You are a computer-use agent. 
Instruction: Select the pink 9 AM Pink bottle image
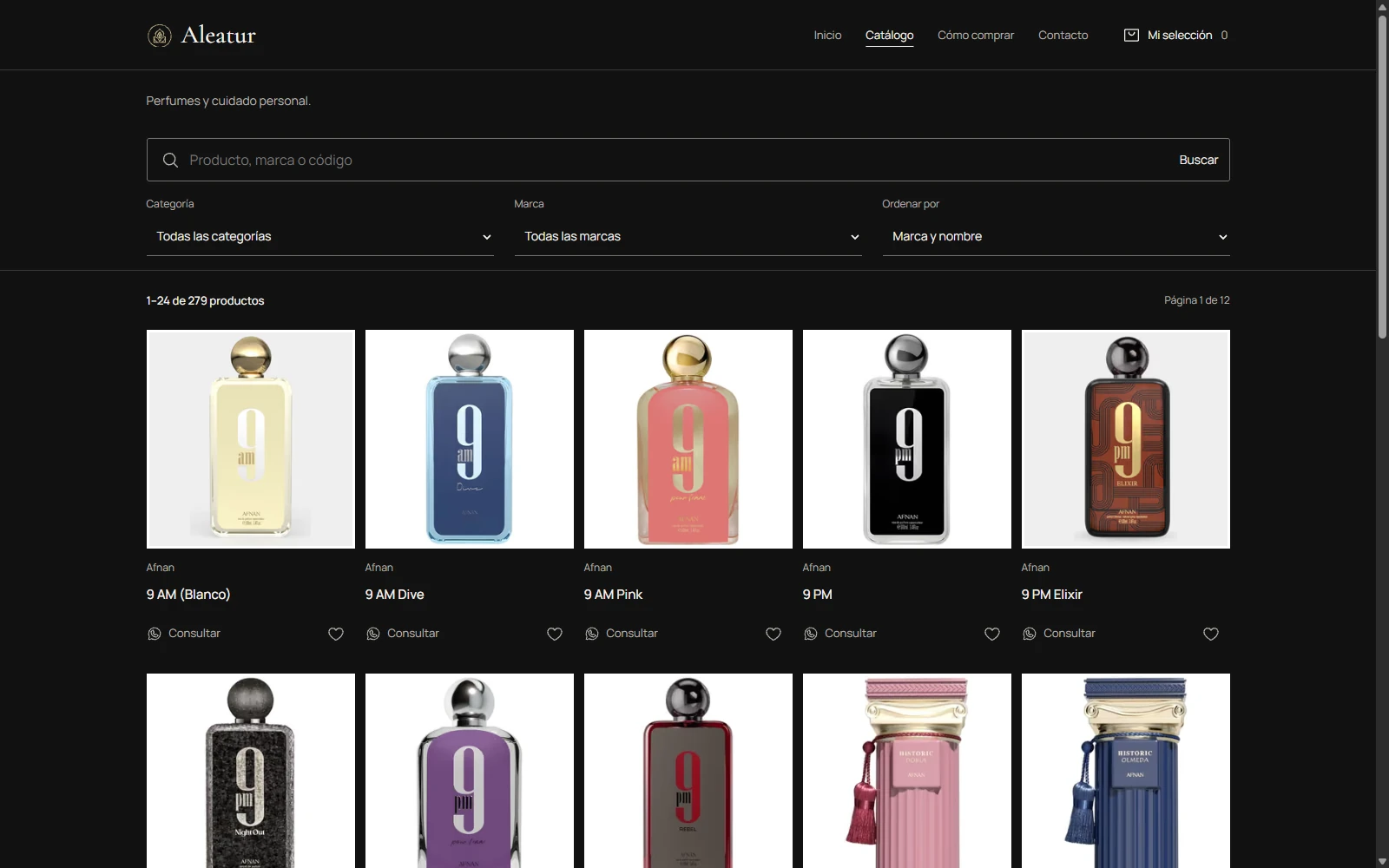click(688, 439)
